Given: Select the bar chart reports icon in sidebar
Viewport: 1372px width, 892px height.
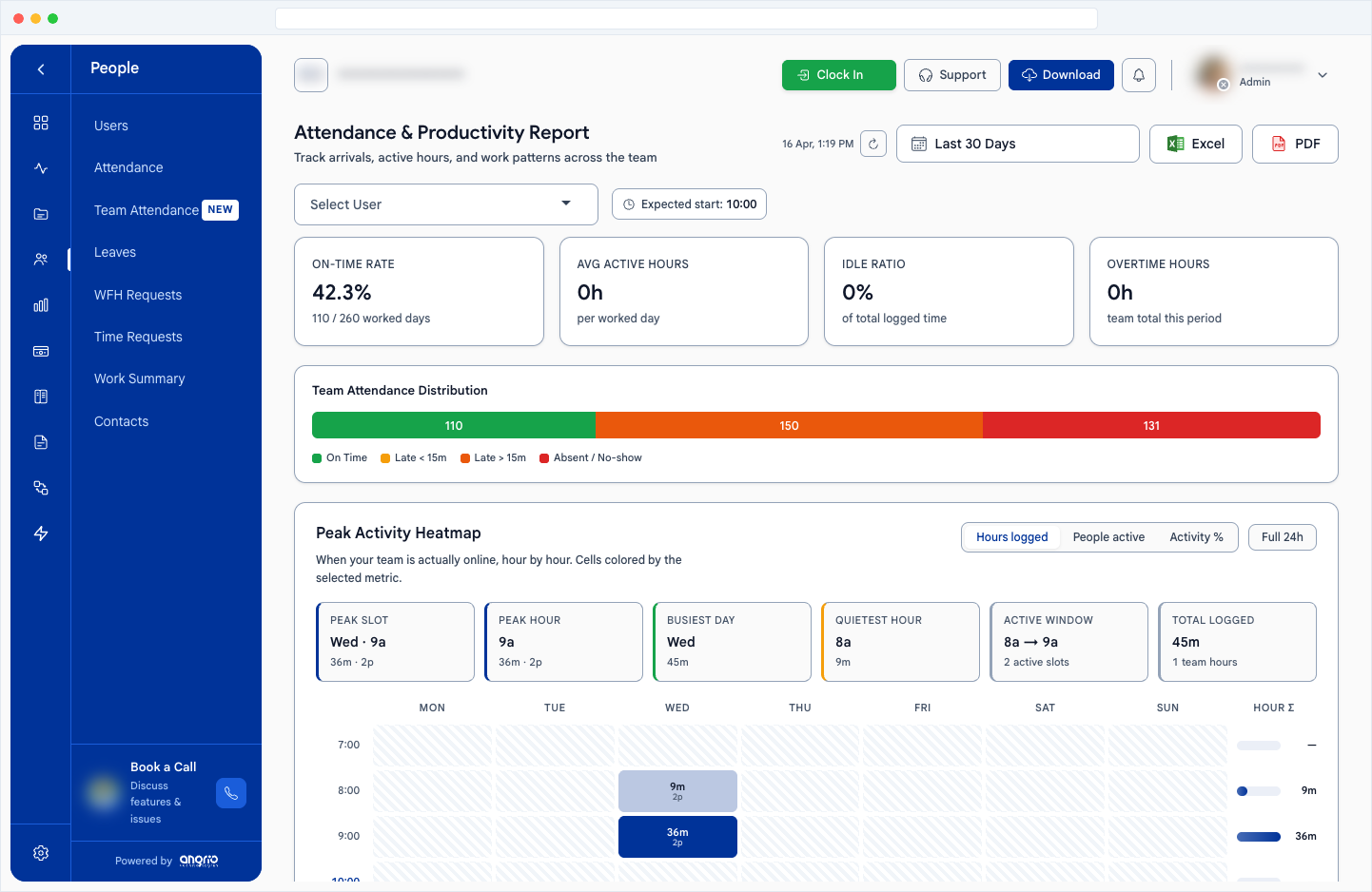Looking at the screenshot, I should pos(41,305).
